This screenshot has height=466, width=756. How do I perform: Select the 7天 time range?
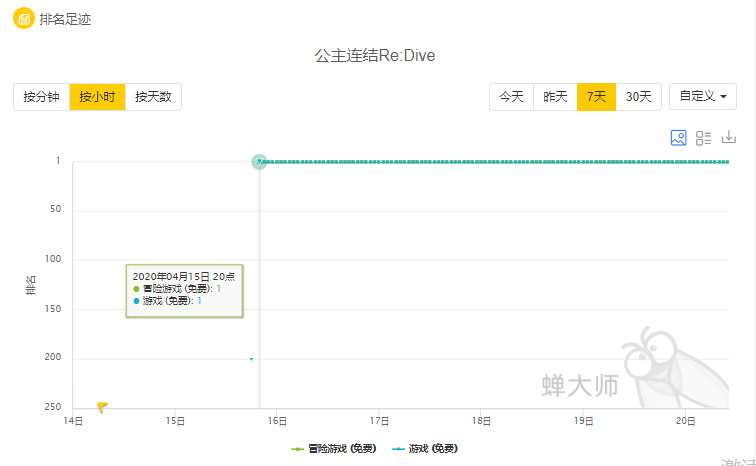point(596,97)
